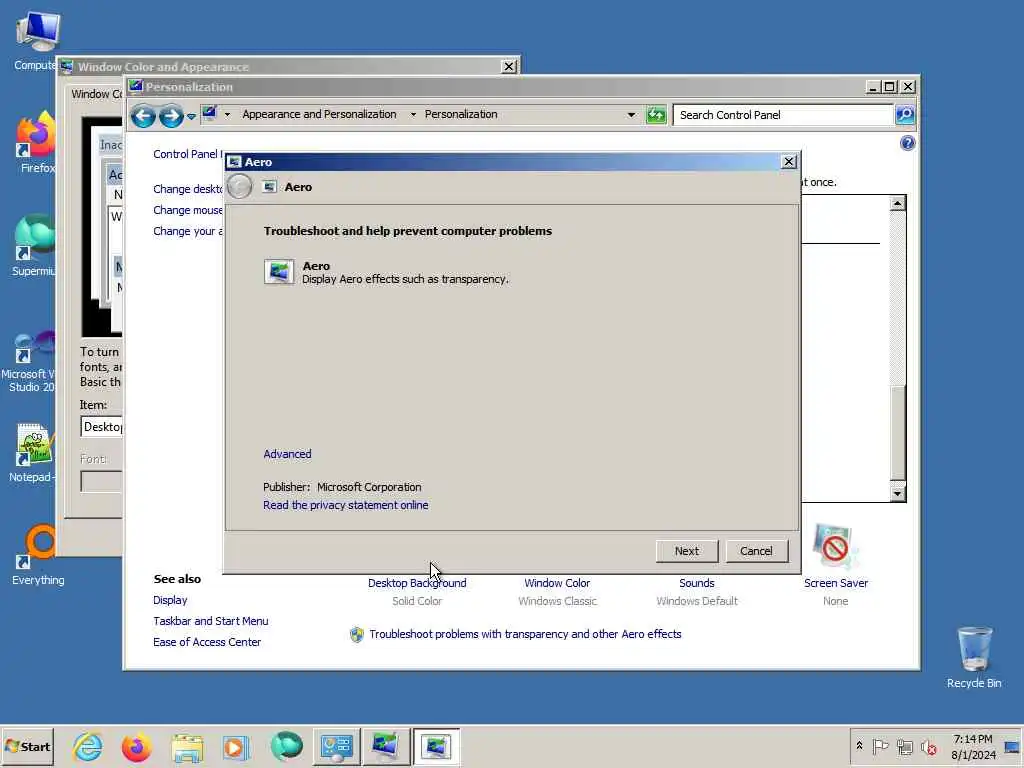Open Change your account picture link

coord(187,231)
